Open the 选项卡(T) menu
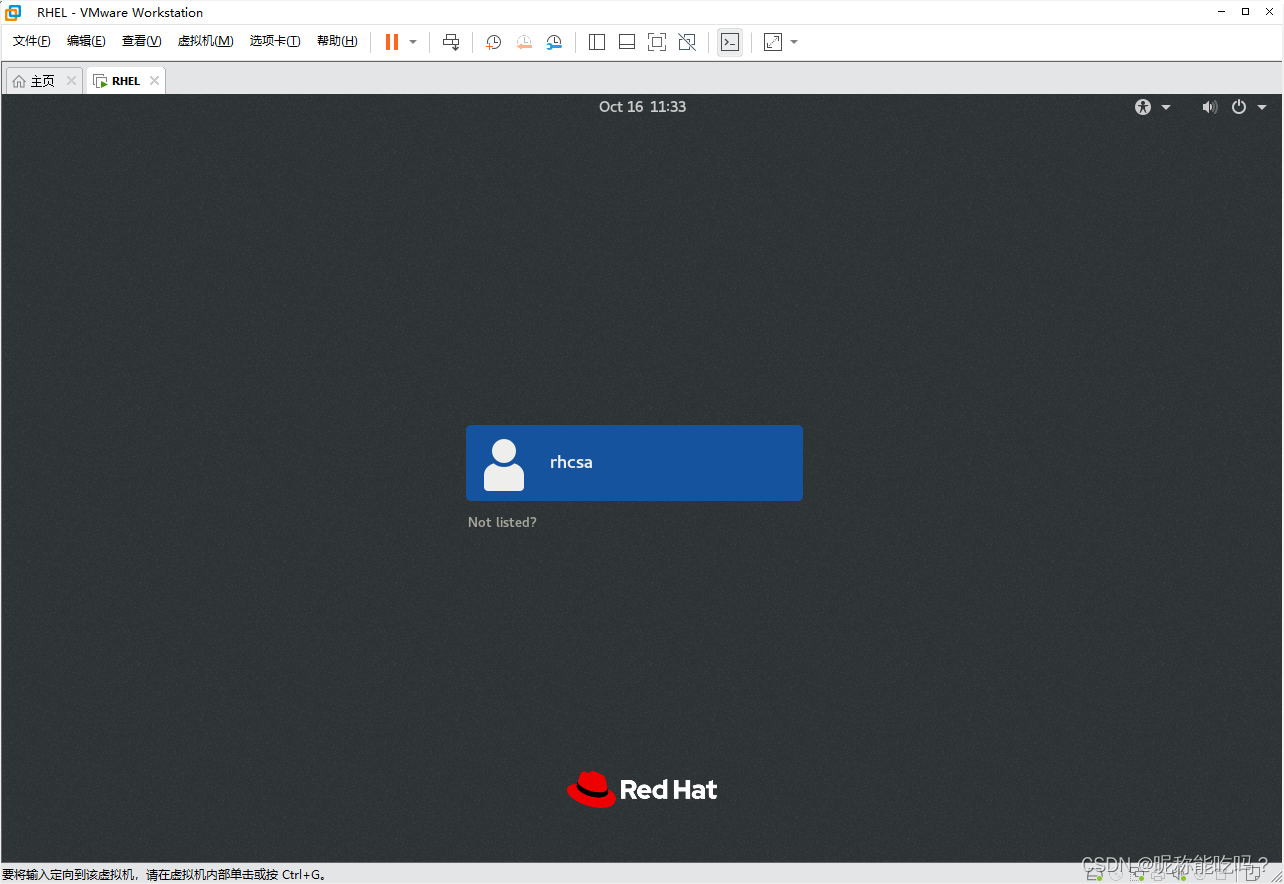1284x884 pixels. coord(275,41)
